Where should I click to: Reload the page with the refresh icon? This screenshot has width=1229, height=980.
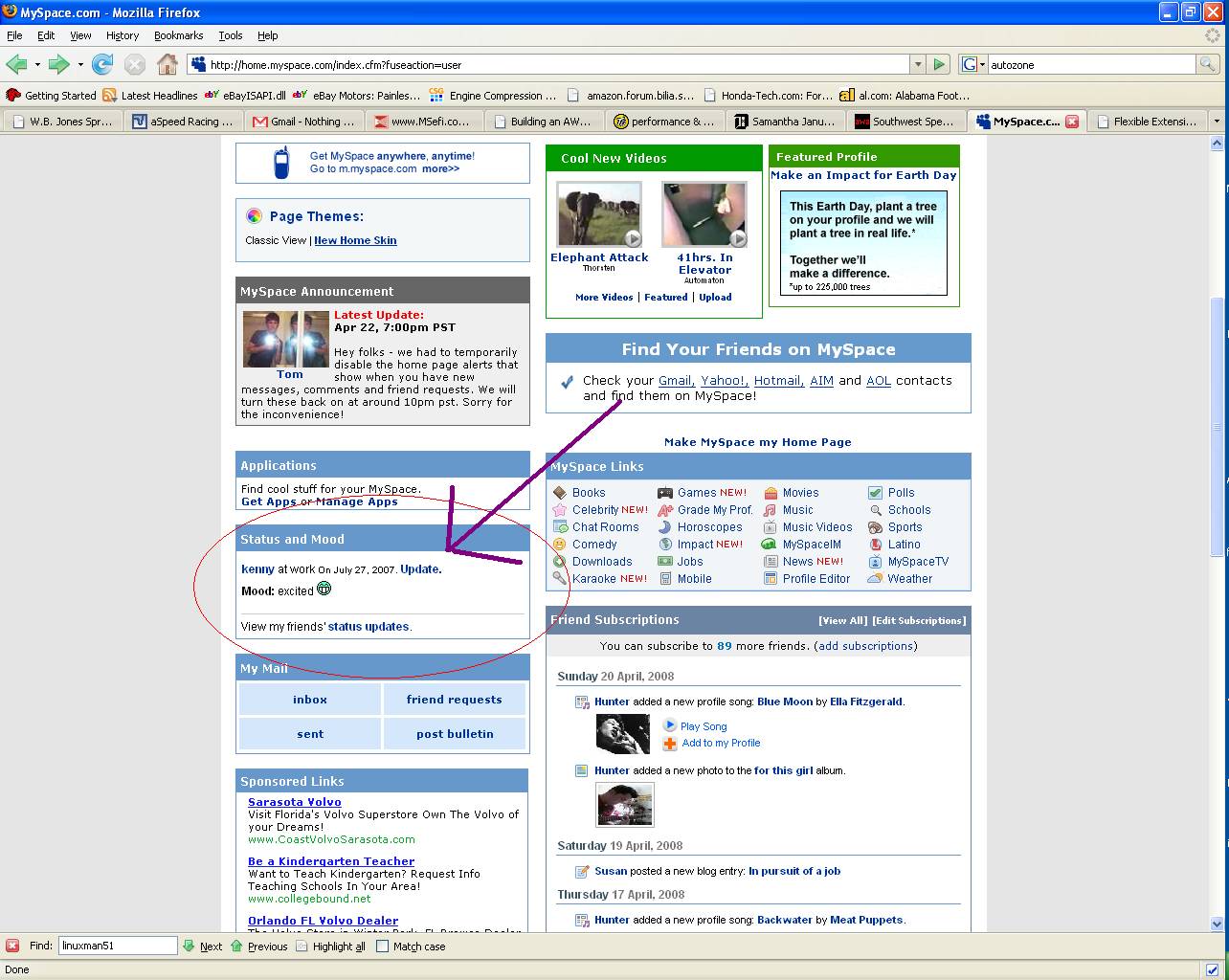[x=102, y=64]
